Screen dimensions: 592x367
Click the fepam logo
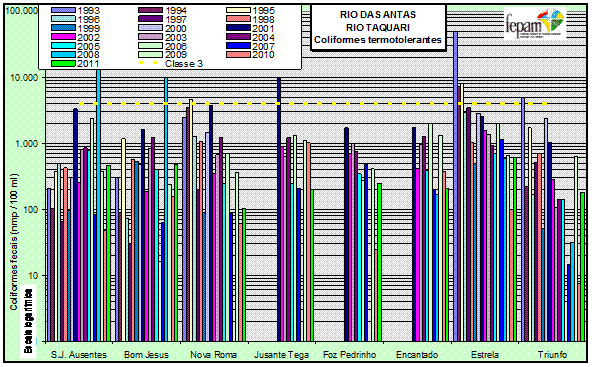coord(535,24)
